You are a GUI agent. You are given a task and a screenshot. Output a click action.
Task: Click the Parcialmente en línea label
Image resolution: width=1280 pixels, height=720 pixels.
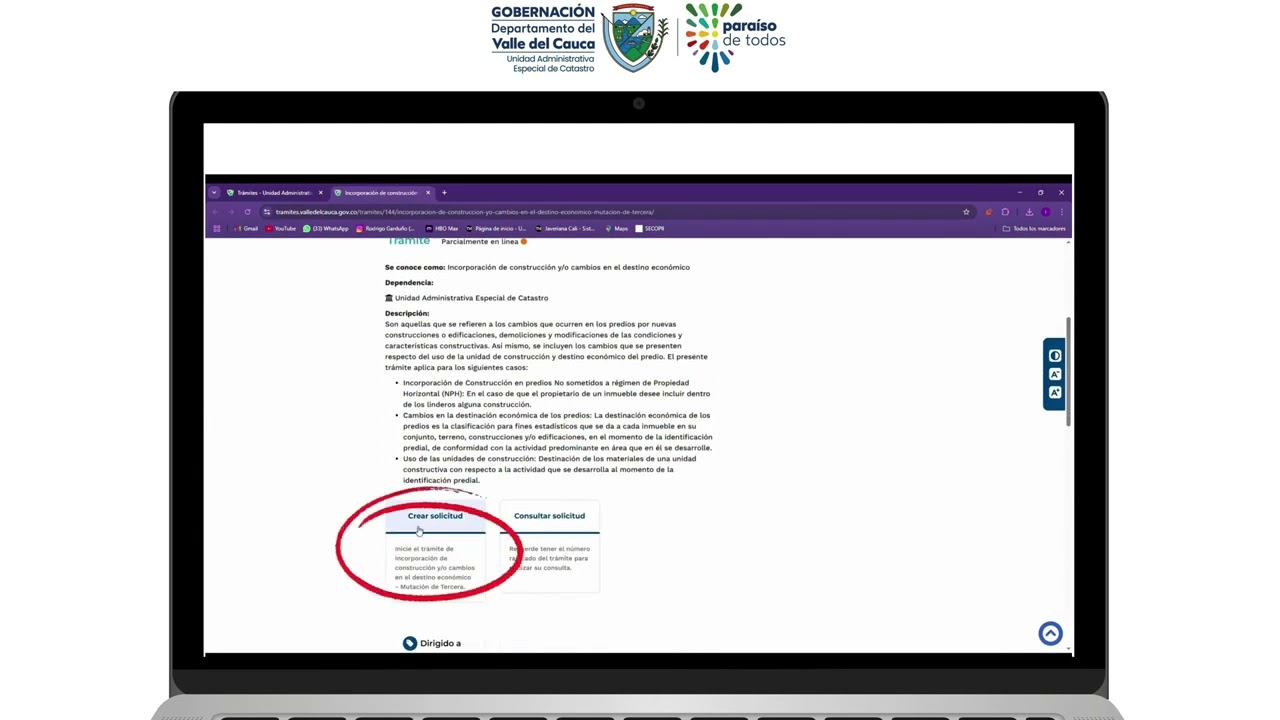[480, 242]
